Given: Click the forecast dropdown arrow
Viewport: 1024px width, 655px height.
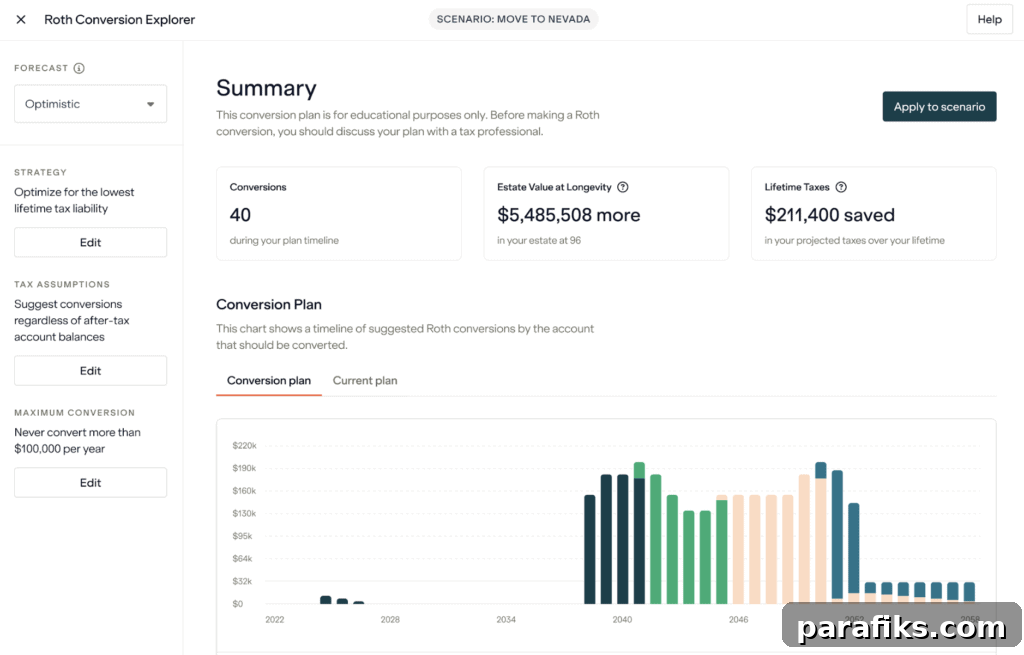Looking at the screenshot, I should [x=150, y=104].
